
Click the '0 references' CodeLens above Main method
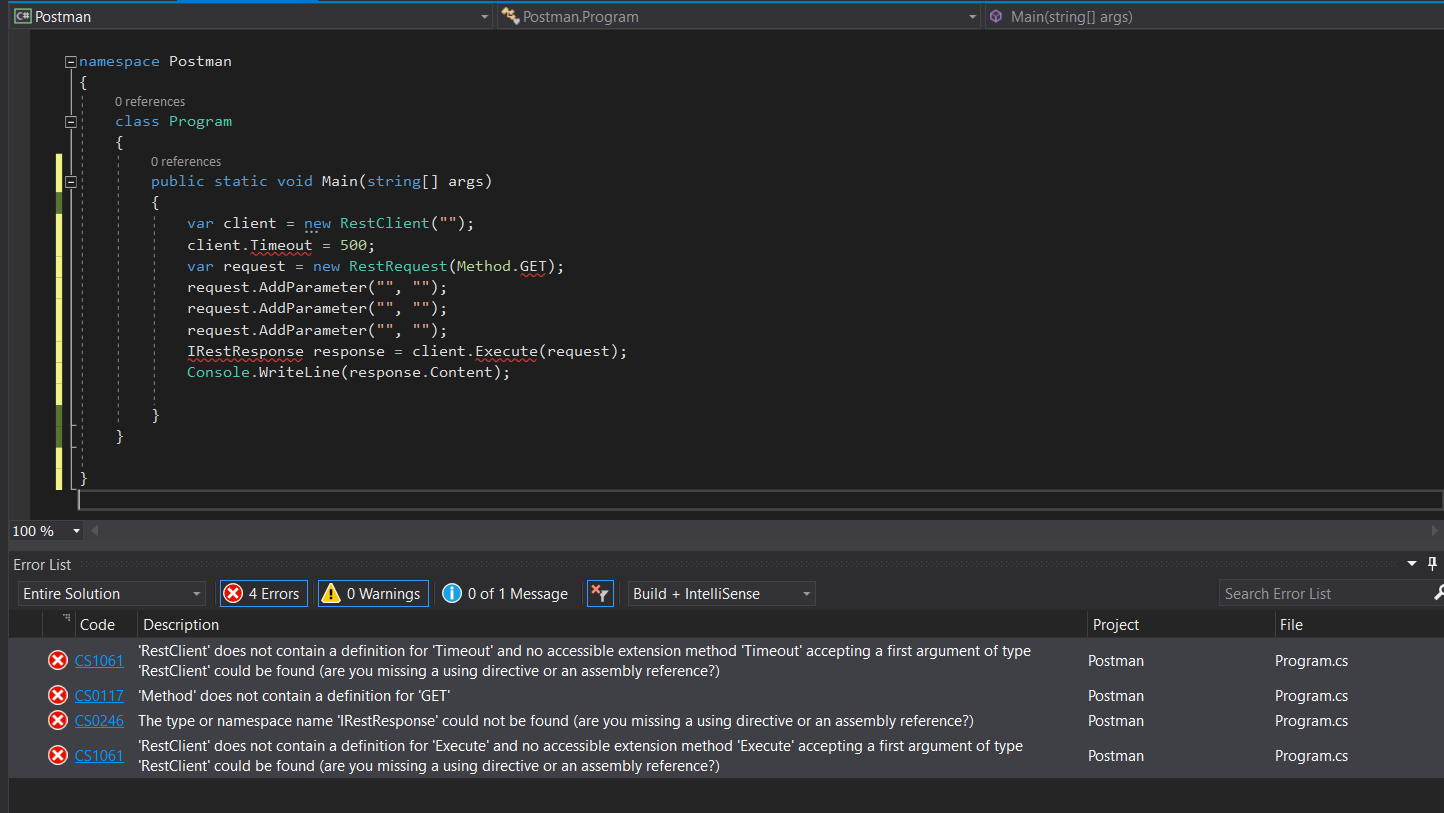tap(186, 162)
